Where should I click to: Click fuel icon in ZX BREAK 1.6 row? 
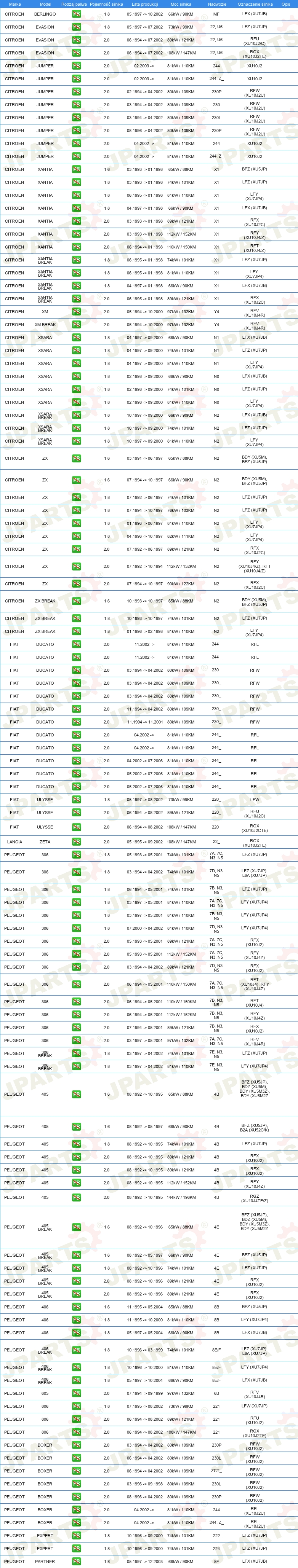click(76, 601)
